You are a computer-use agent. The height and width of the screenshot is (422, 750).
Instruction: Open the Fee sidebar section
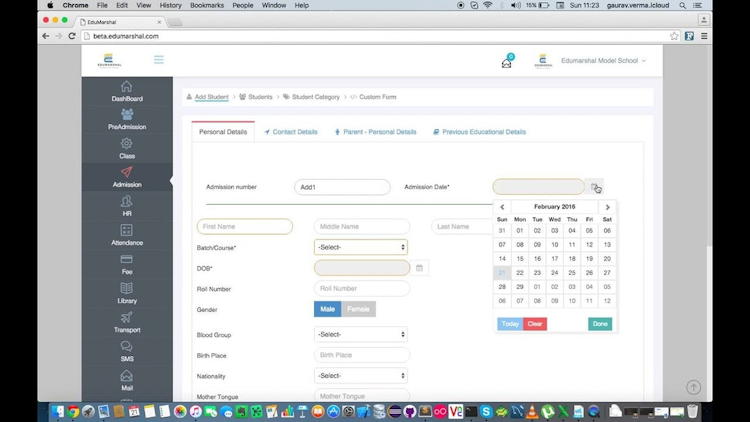(127, 265)
